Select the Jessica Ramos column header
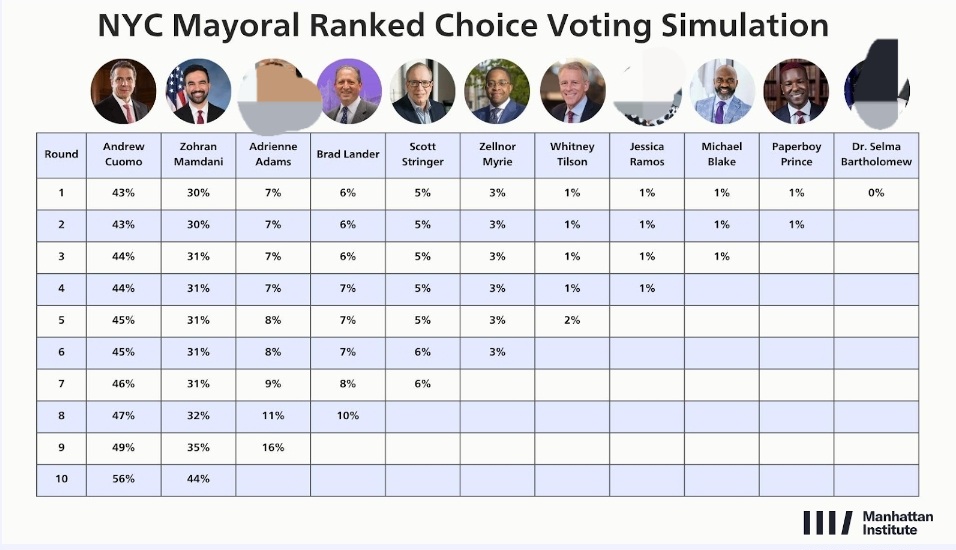The height and width of the screenshot is (550, 956). (647, 155)
